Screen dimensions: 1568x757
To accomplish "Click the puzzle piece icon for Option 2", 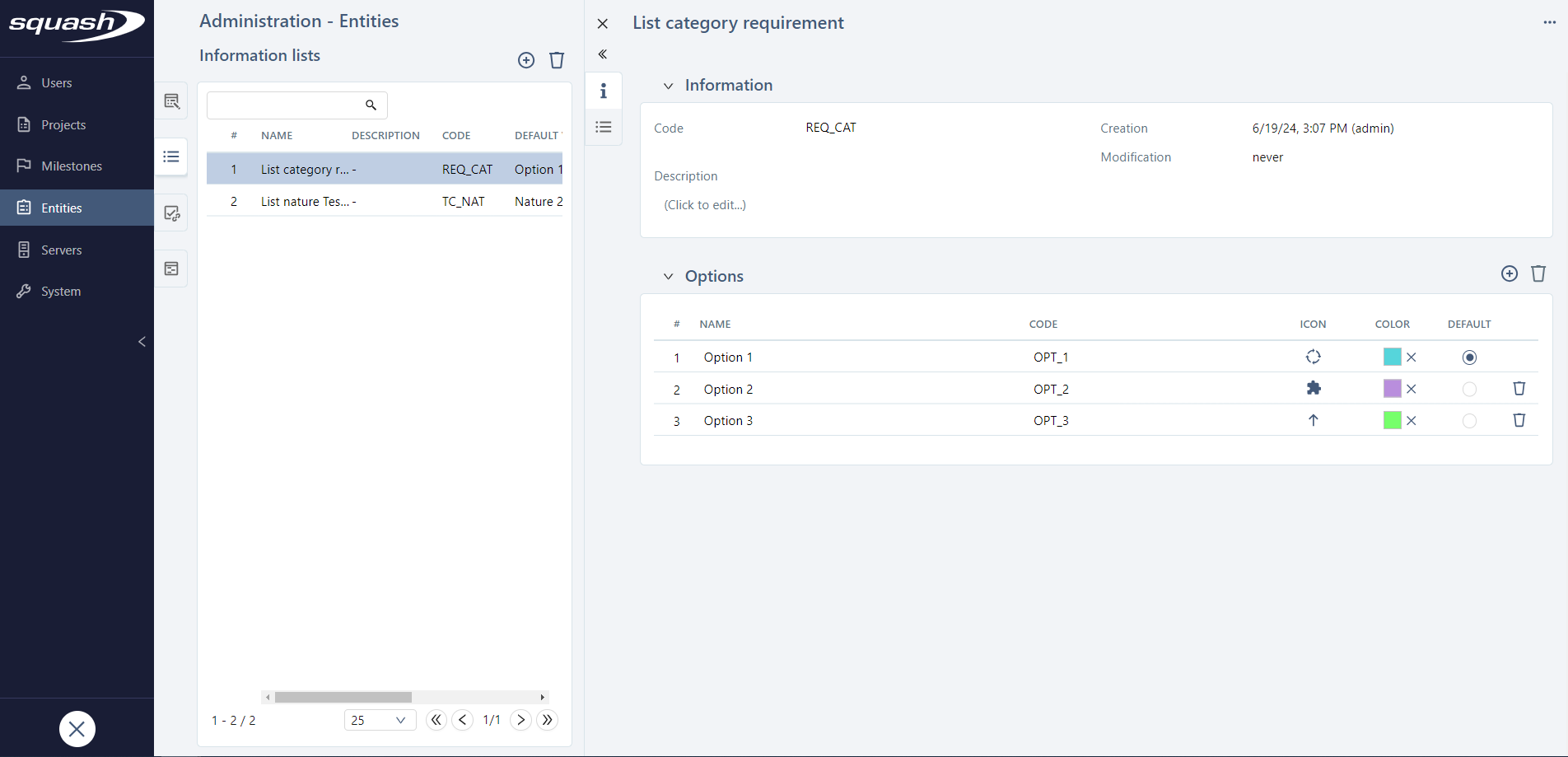I will 1313,389.
